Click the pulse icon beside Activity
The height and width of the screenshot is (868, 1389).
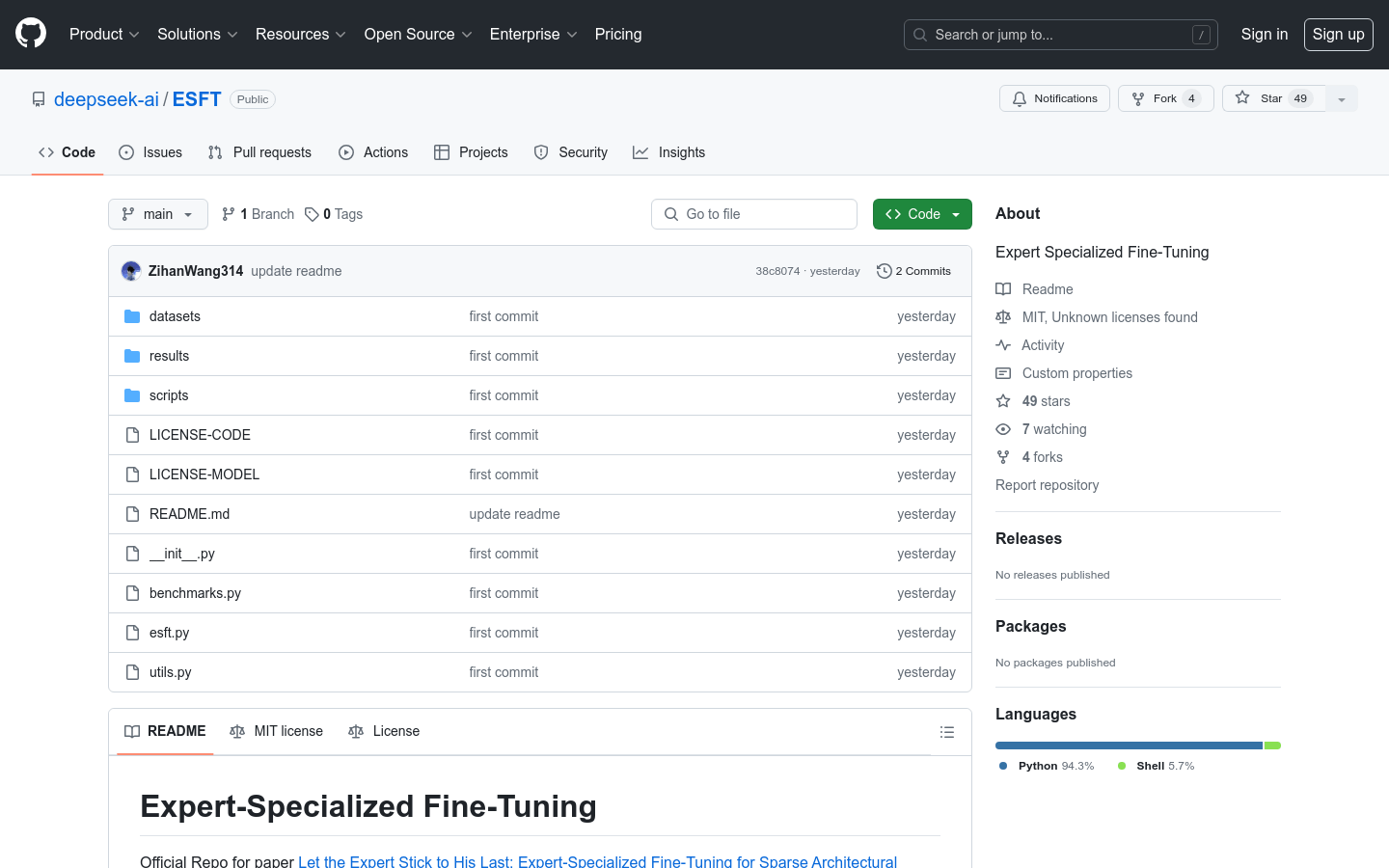tap(1003, 345)
